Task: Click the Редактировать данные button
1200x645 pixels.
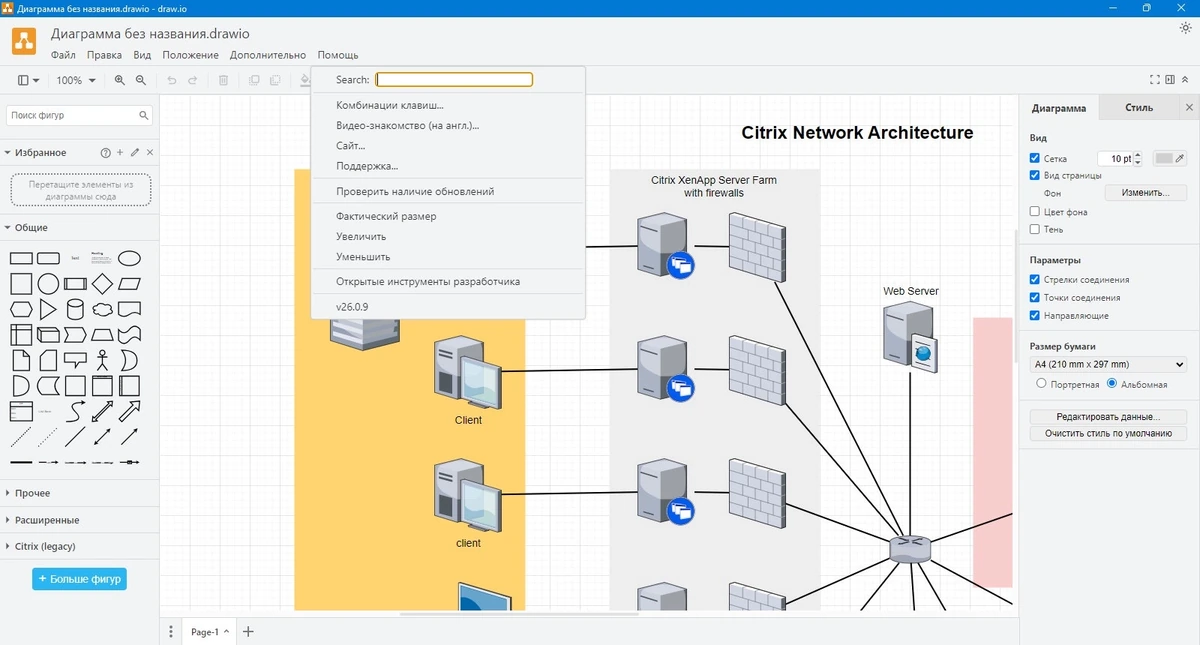Action: [x=1108, y=416]
